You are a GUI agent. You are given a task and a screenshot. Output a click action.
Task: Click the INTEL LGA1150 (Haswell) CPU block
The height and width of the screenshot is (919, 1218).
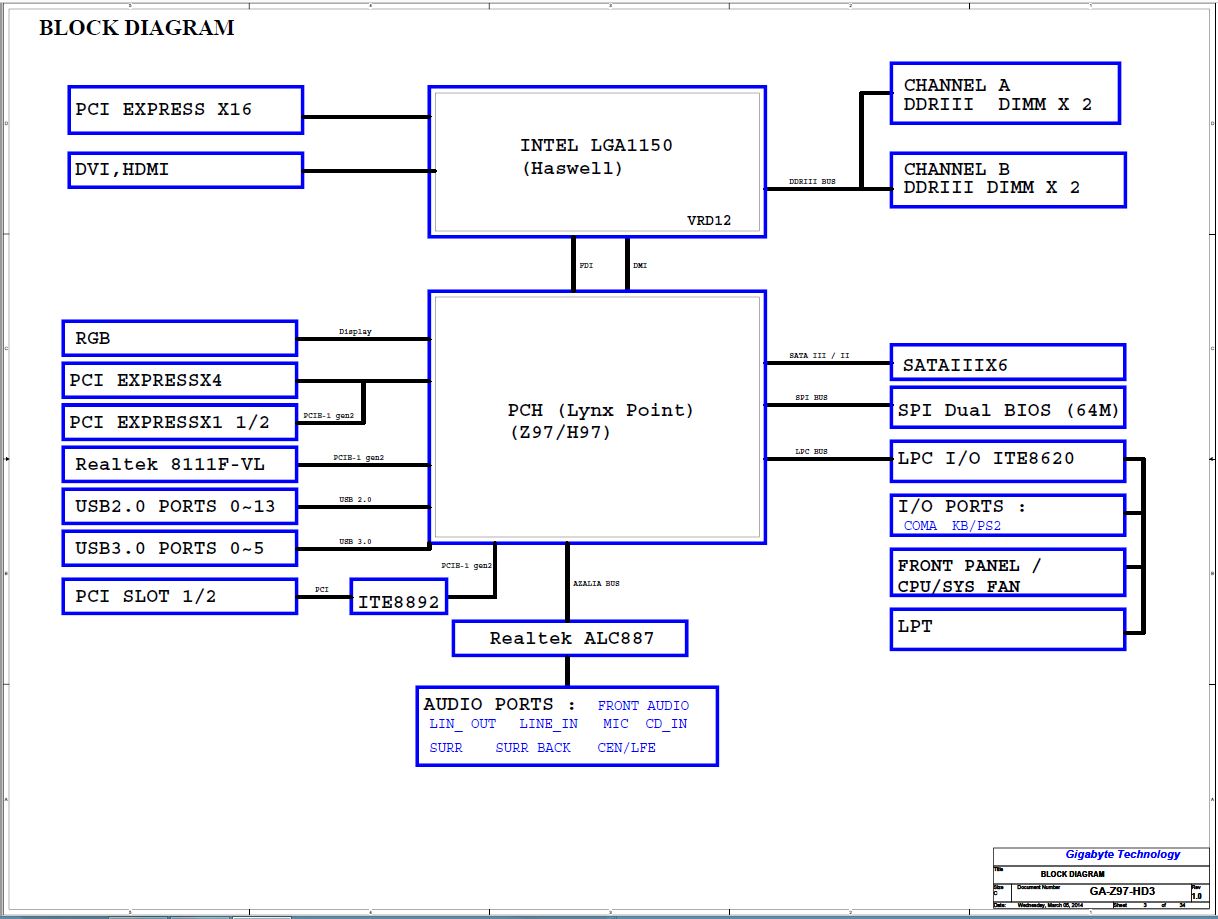[x=597, y=161]
